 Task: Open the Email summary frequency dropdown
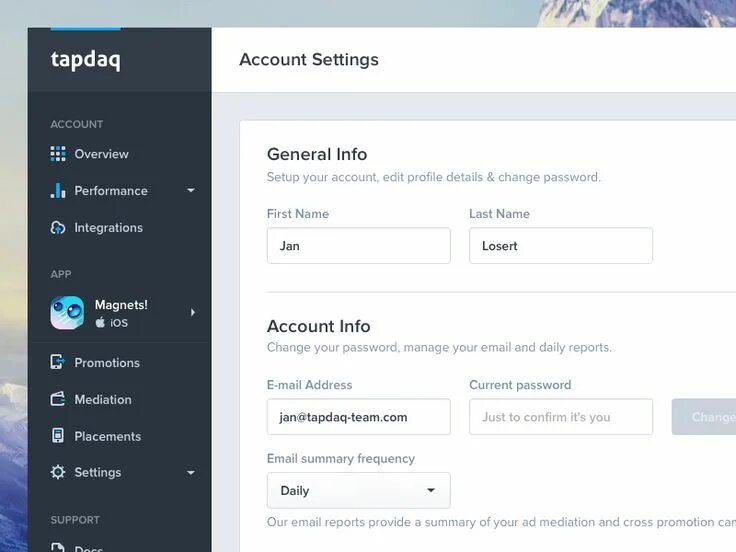[x=359, y=491]
